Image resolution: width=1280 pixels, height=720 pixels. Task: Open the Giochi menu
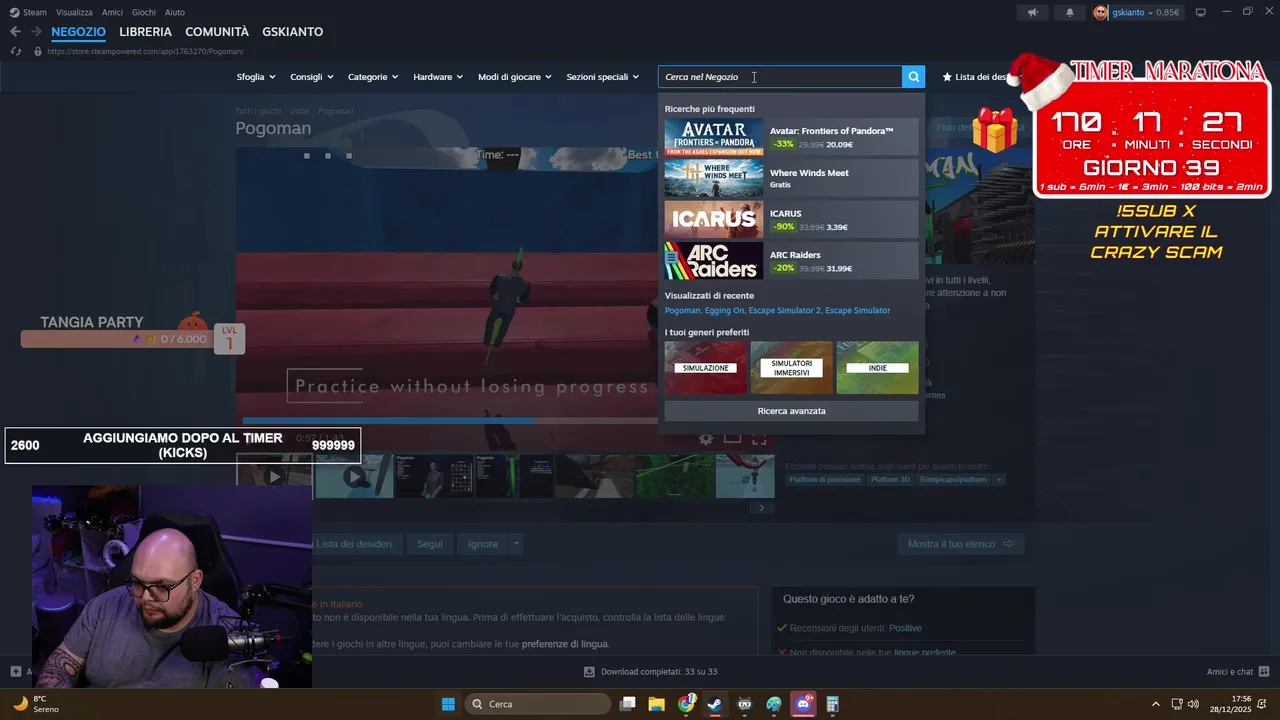tap(144, 12)
